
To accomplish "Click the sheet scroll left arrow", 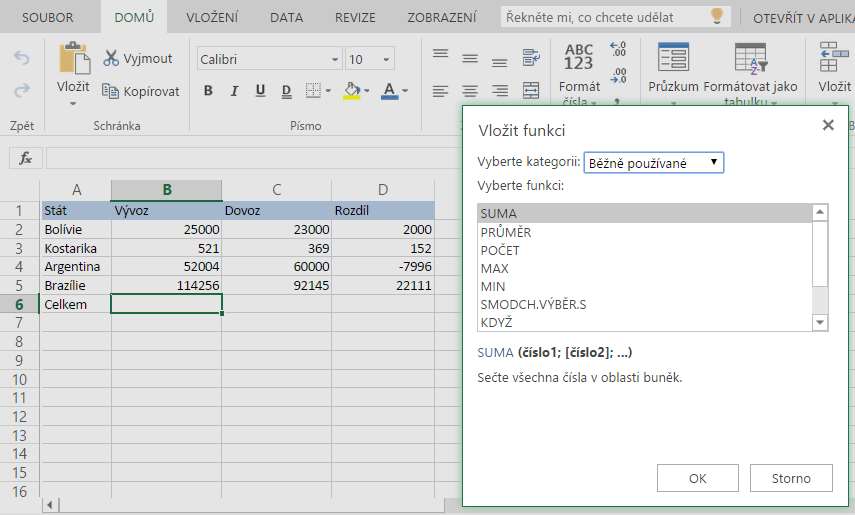I will 50,505.
